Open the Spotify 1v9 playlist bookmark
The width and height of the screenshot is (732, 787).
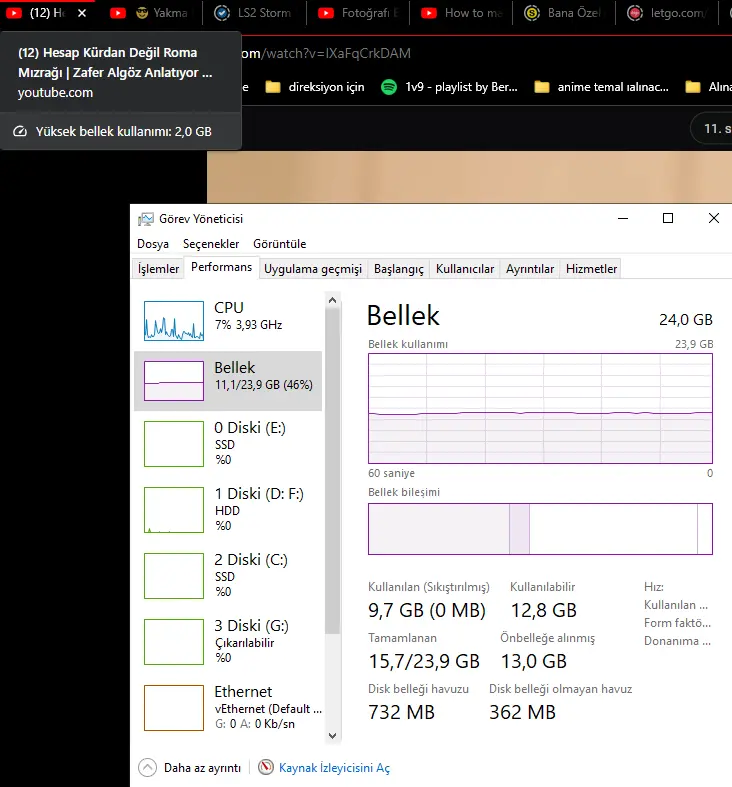click(449, 87)
